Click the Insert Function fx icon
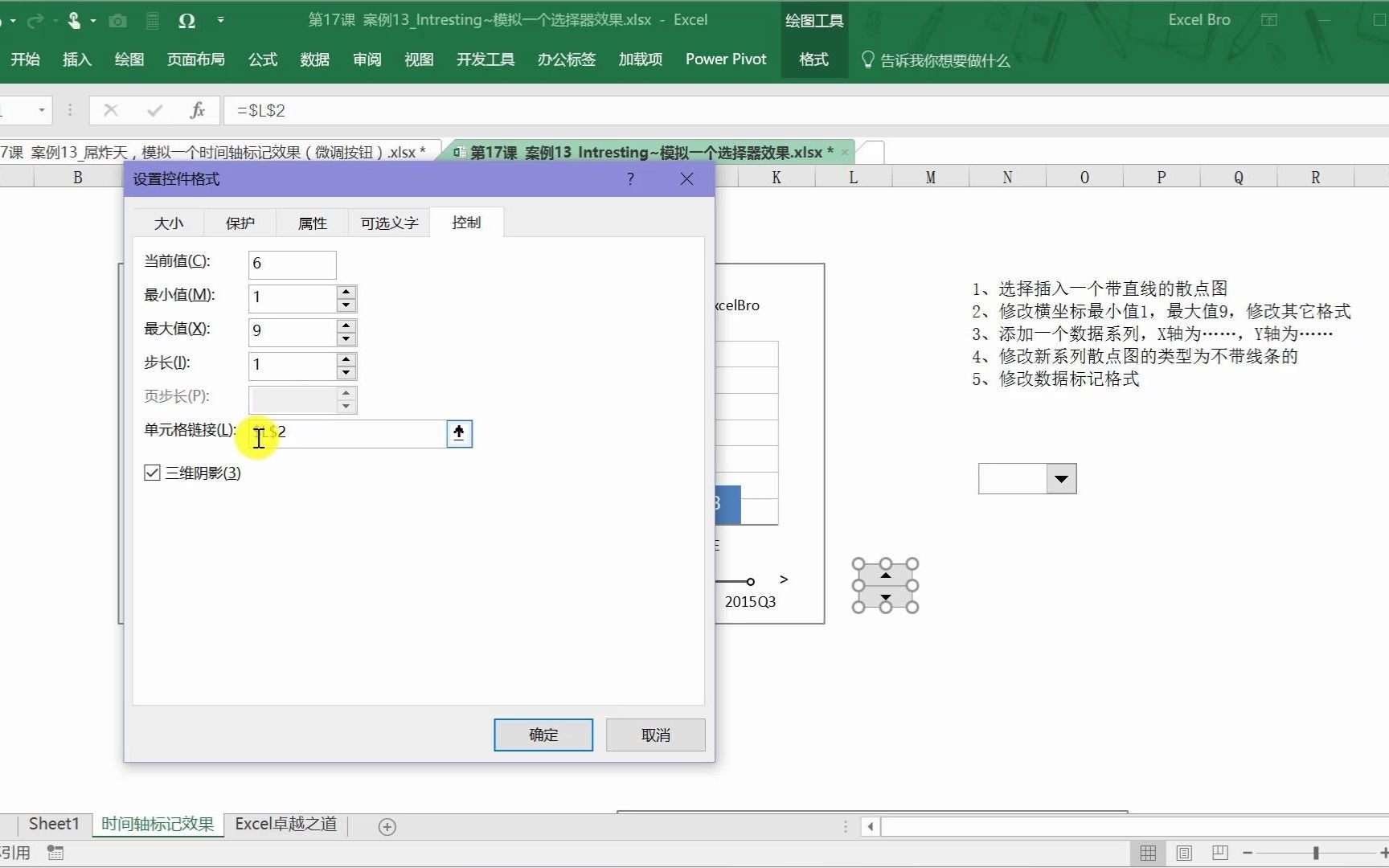Viewport: 1389px width, 868px height. pyautogui.click(x=198, y=110)
